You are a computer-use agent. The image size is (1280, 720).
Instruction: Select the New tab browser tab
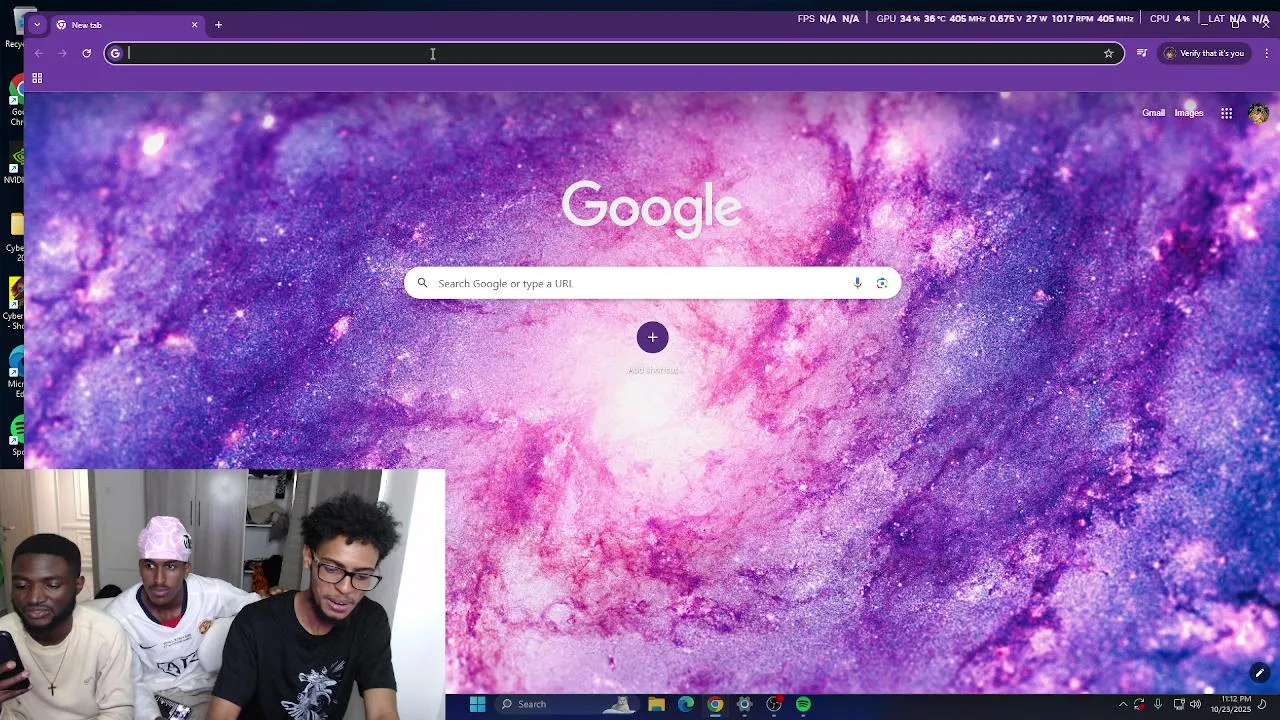click(127, 25)
